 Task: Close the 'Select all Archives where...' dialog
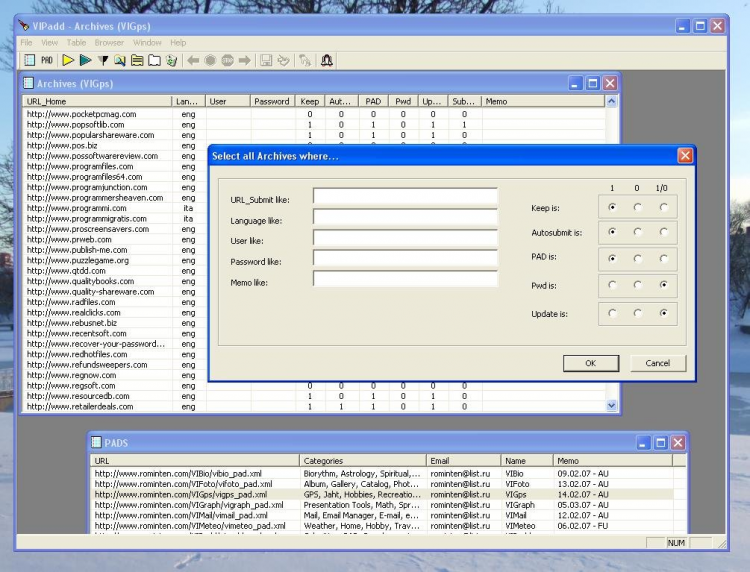[x=685, y=155]
